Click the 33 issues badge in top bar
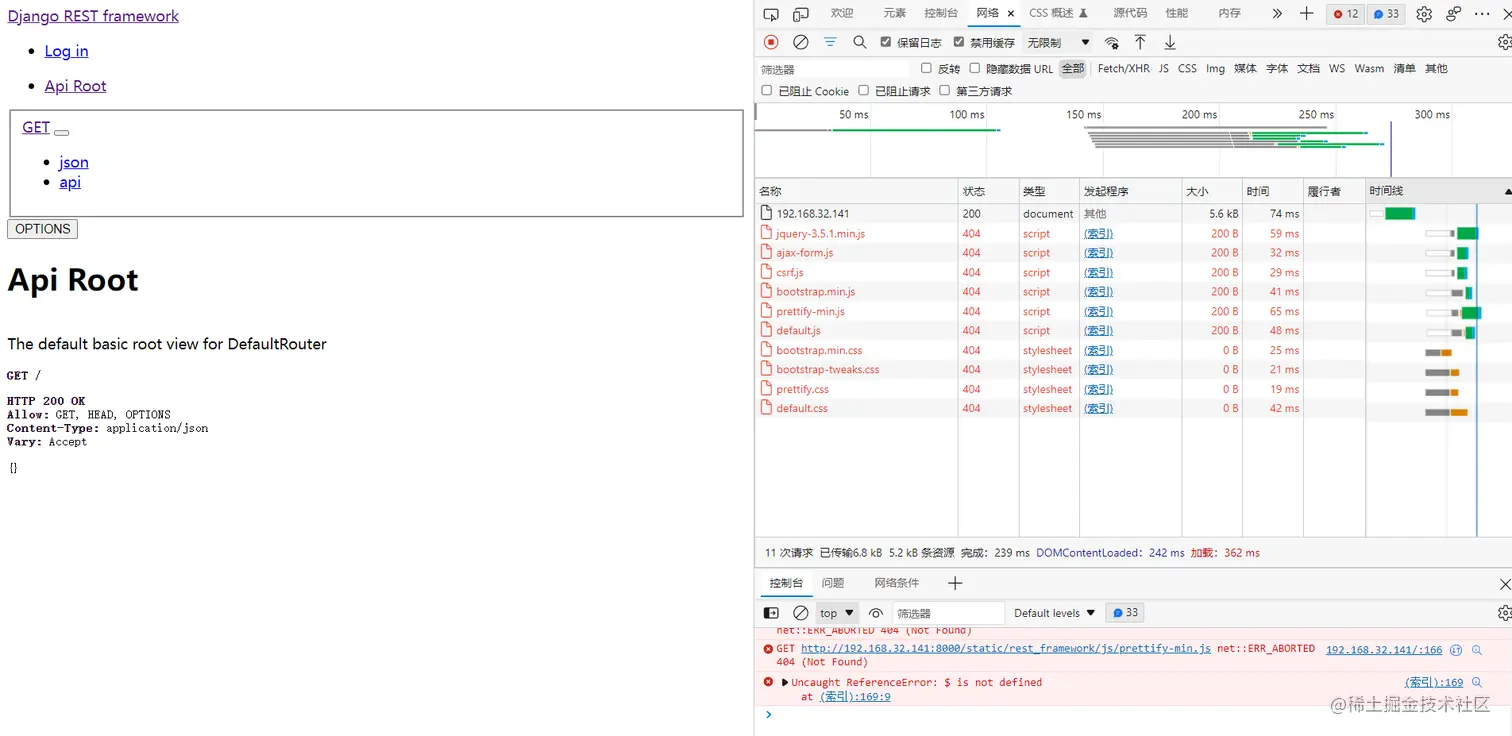 tap(1386, 14)
